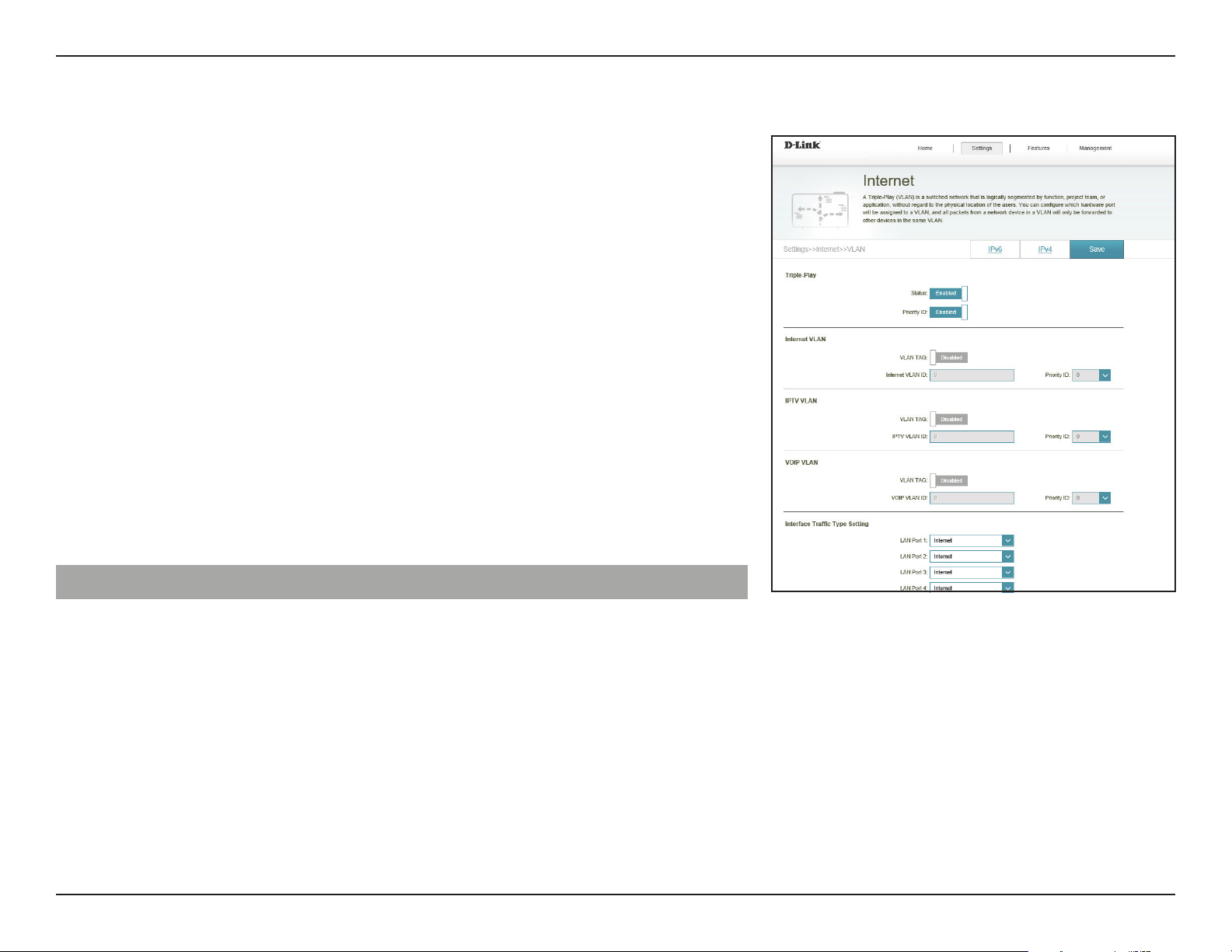Image resolution: width=1232 pixels, height=952 pixels.
Task: Open the LAN Port 1 traffic dropdown
Action: pyautogui.click(x=972, y=541)
